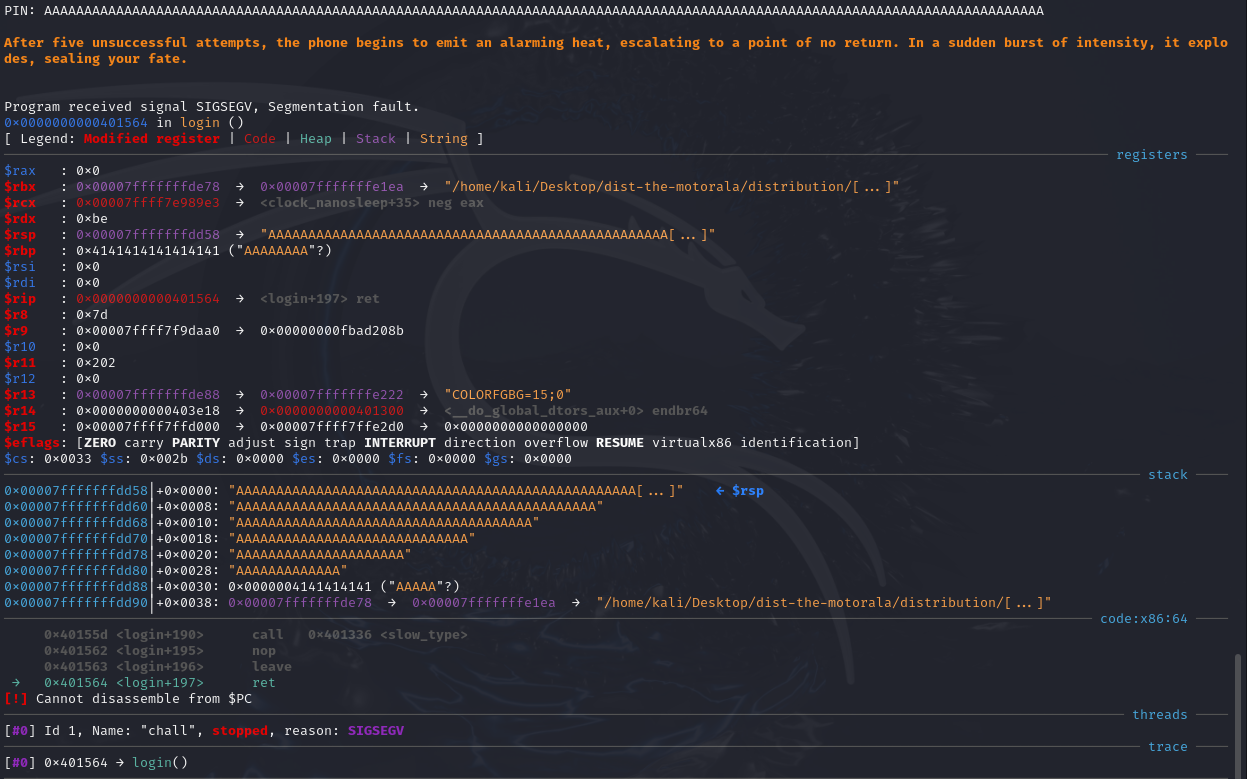Image resolution: width=1247 pixels, height=779 pixels.
Task: Click "[!] Cannot disassemble from $PC" message
Action: pyautogui.click(x=128, y=699)
